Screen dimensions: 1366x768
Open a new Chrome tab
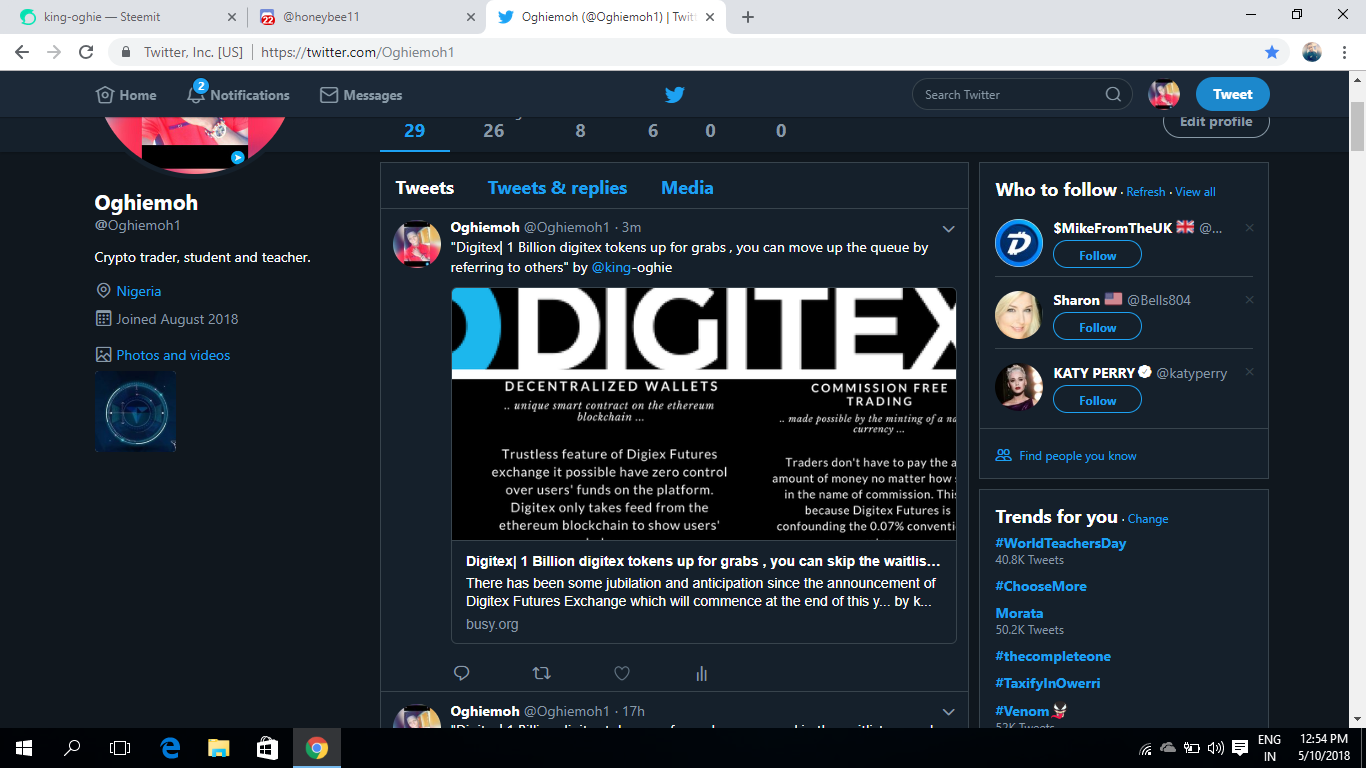click(748, 17)
